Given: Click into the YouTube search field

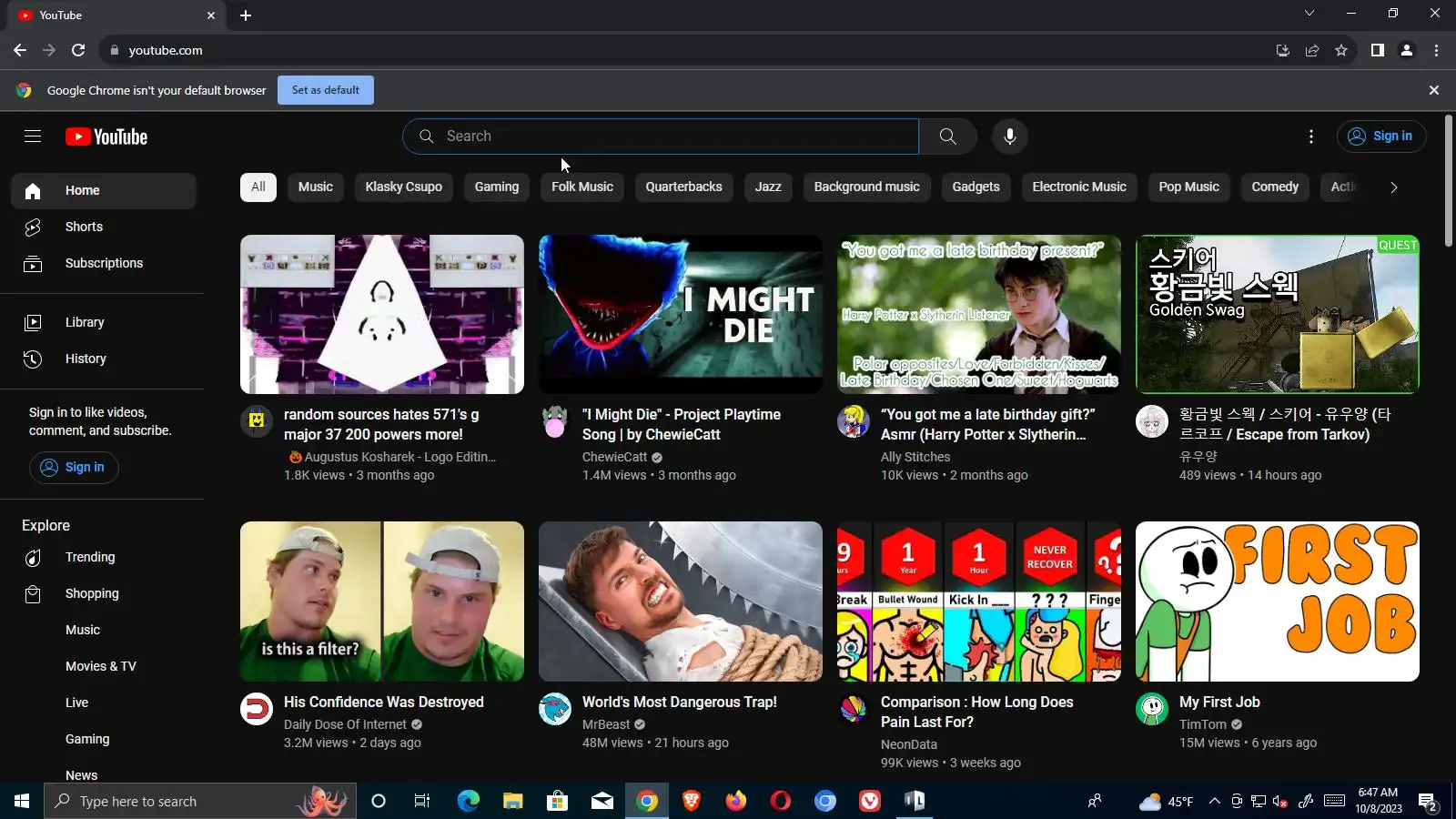Looking at the screenshot, I should click(x=661, y=136).
